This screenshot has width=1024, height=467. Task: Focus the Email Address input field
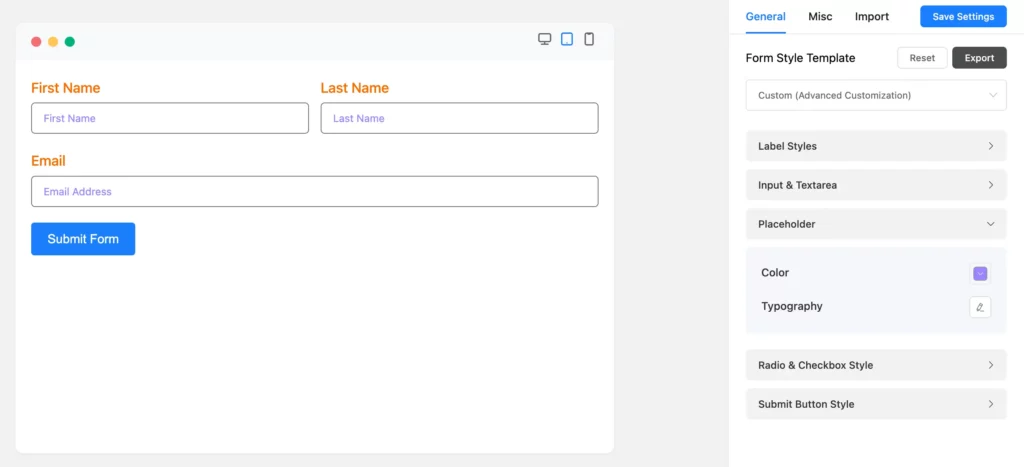click(x=315, y=191)
